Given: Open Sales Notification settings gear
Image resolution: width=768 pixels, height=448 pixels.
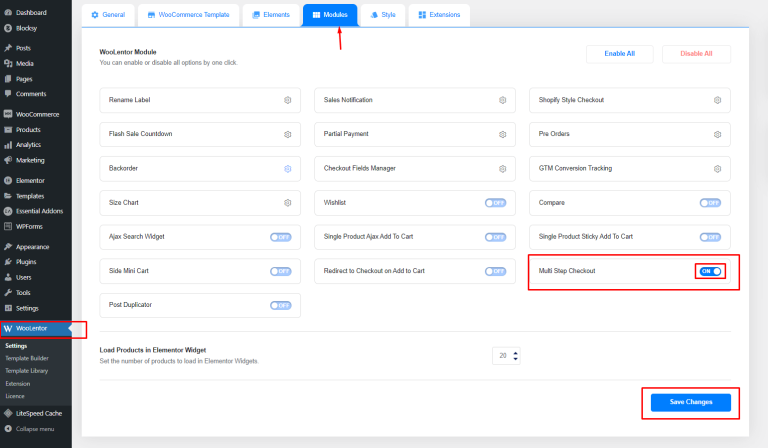Looking at the screenshot, I should tap(503, 100).
